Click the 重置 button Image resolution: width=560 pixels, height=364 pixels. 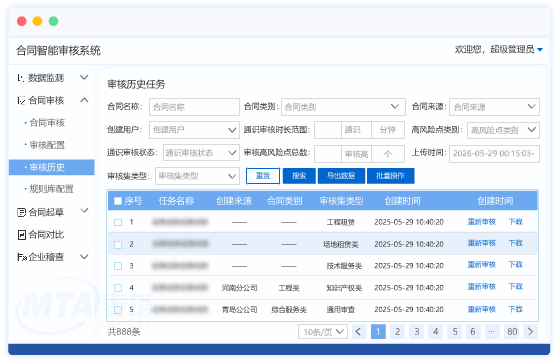pyautogui.click(x=263, y=176)
